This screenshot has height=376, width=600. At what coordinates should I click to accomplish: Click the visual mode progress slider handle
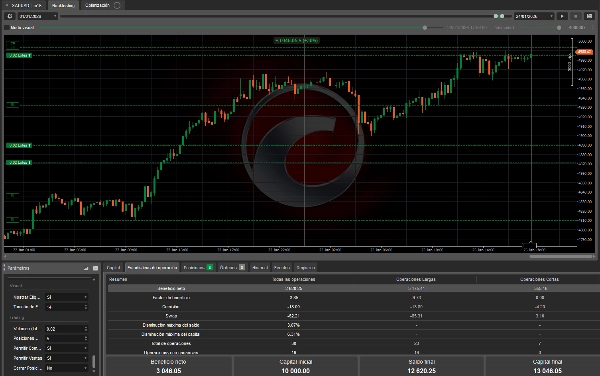point(425,28)
